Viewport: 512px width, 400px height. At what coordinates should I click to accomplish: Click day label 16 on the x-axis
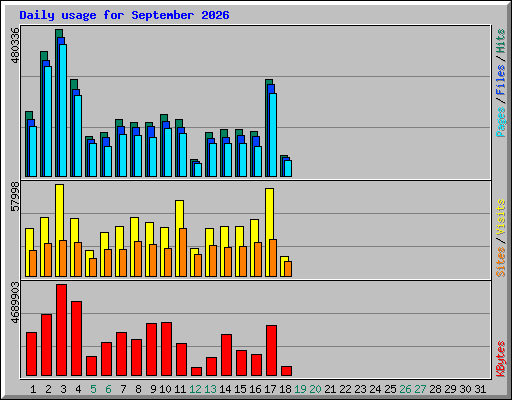pyautogui.click(x=255, y=389)
